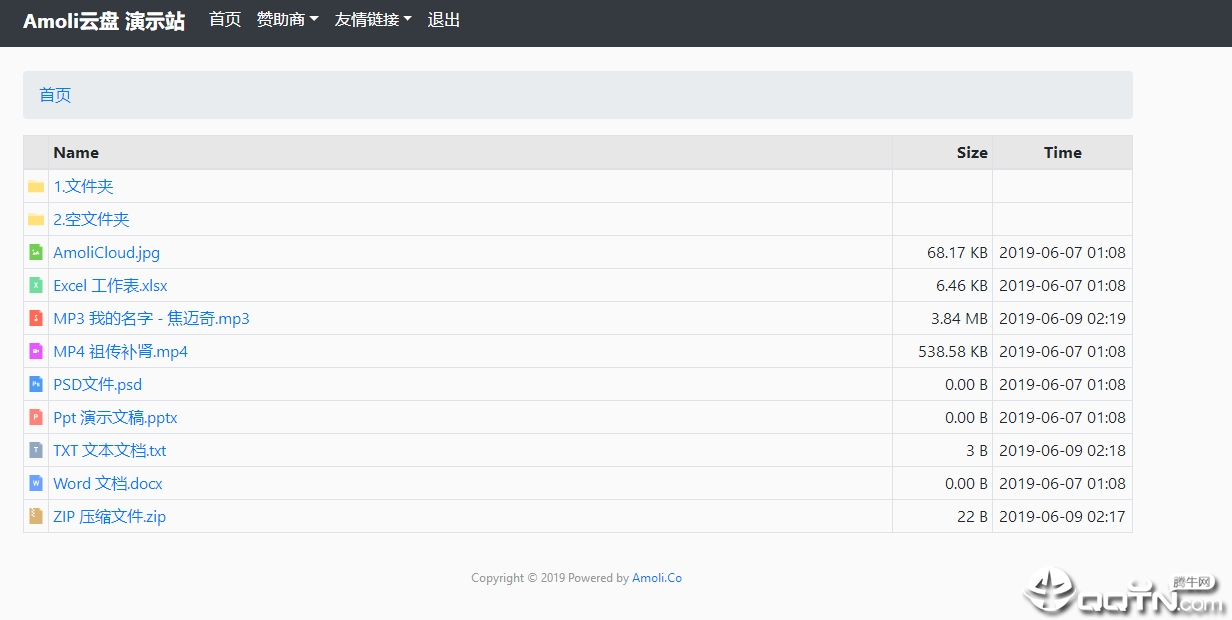Open MP4 祖传补肾.mp4
This screenshot has width=1232, height=620.
[x=121, y=351]
